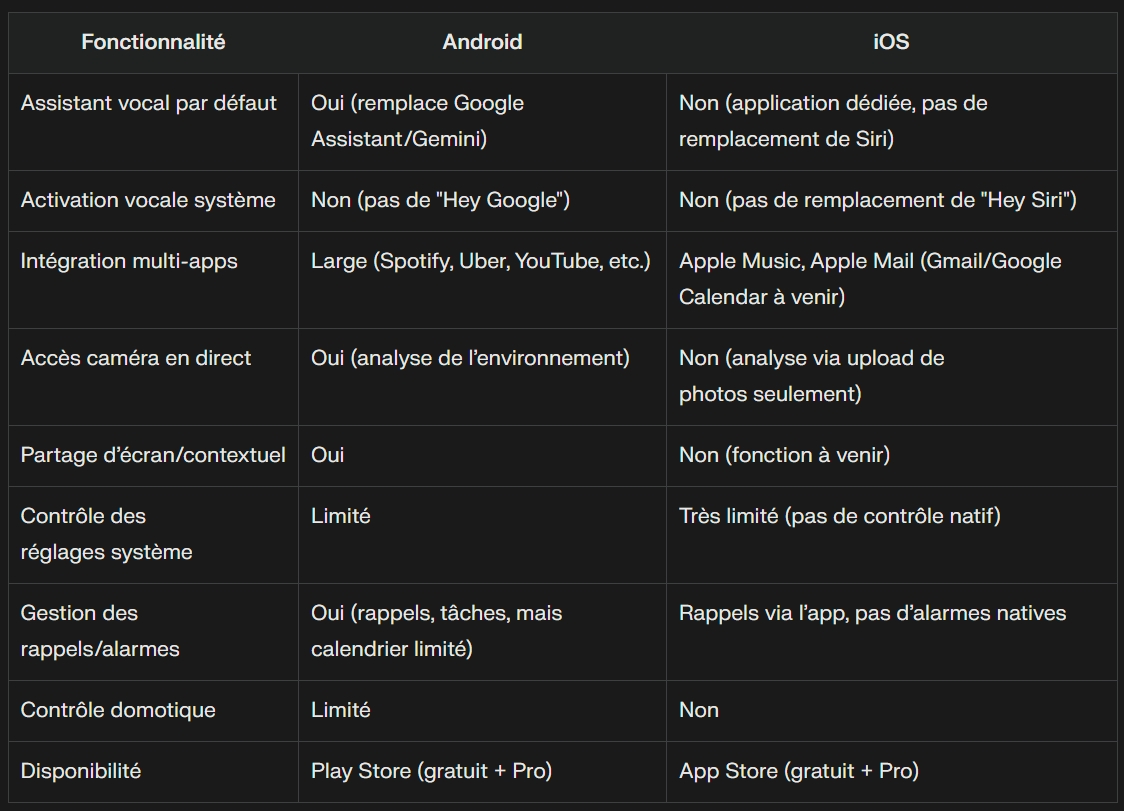The image size is (1124, 811).
Task: Click the iOS column header
Action: (x=890, y=42)
